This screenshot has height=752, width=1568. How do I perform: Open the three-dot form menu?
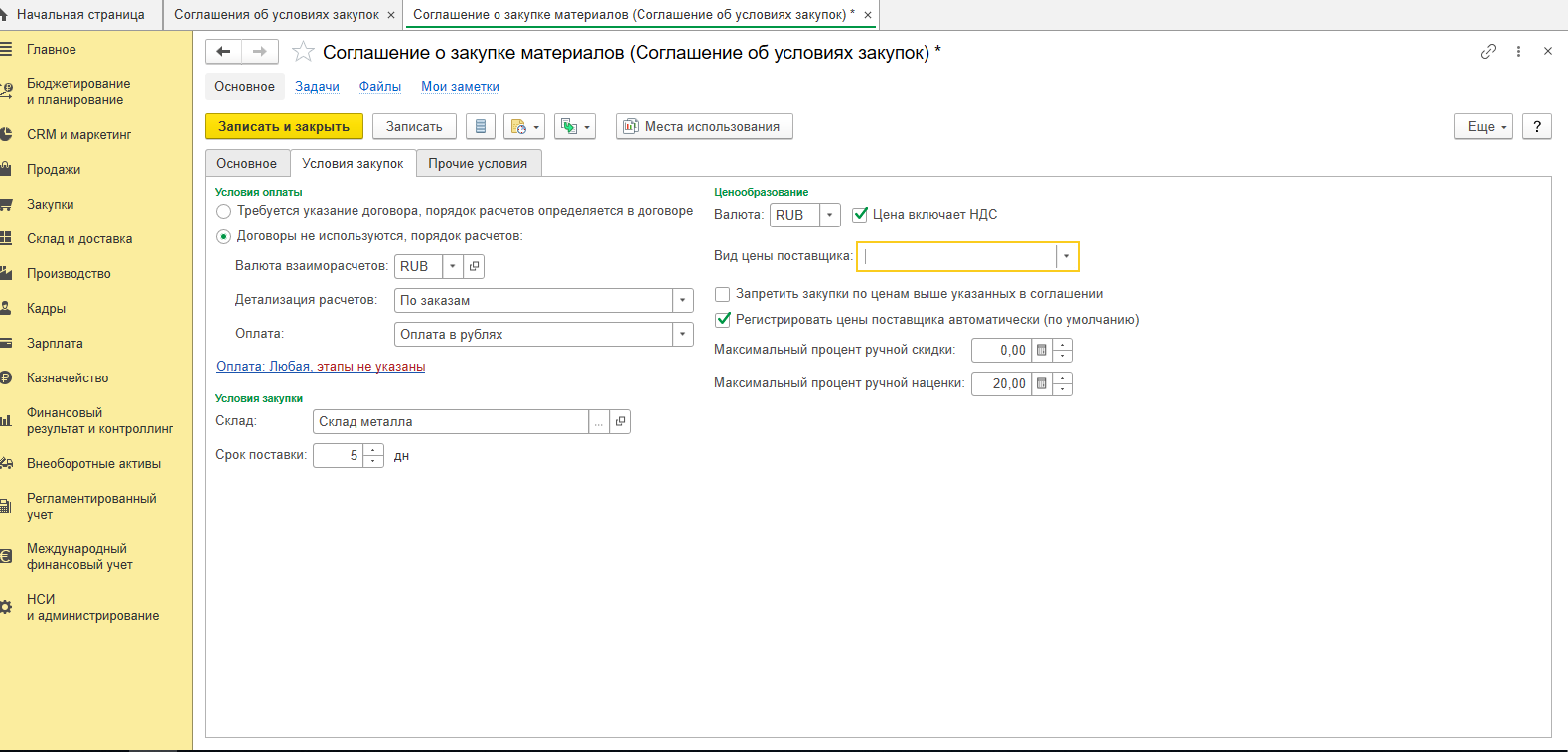click(x=1518, y=51)
